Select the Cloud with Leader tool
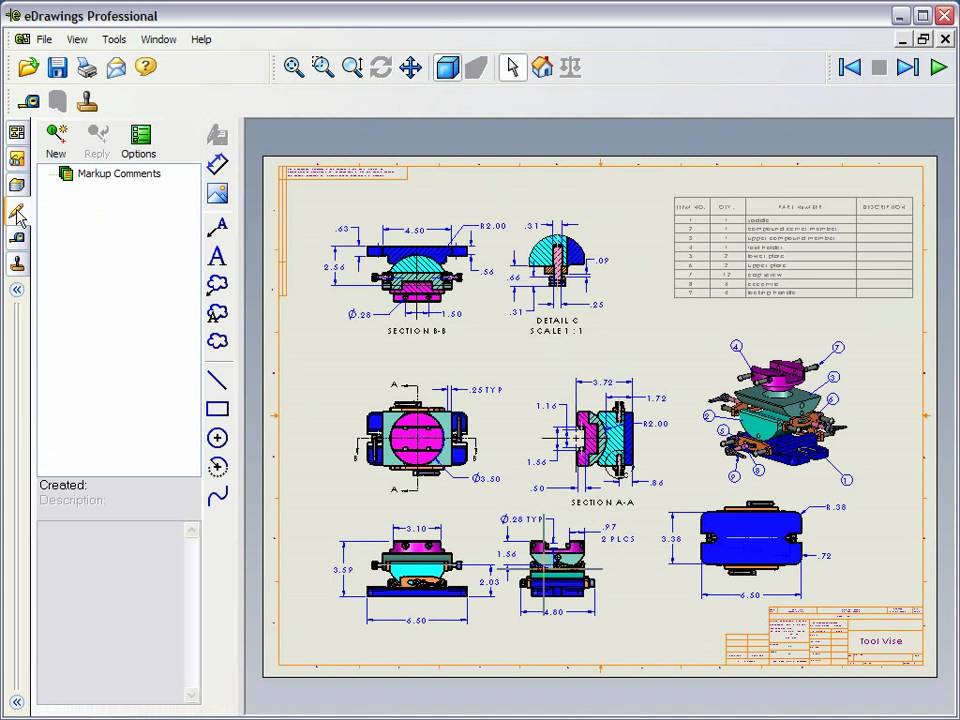This screenshot has width=960, height=720. [217, 284]
